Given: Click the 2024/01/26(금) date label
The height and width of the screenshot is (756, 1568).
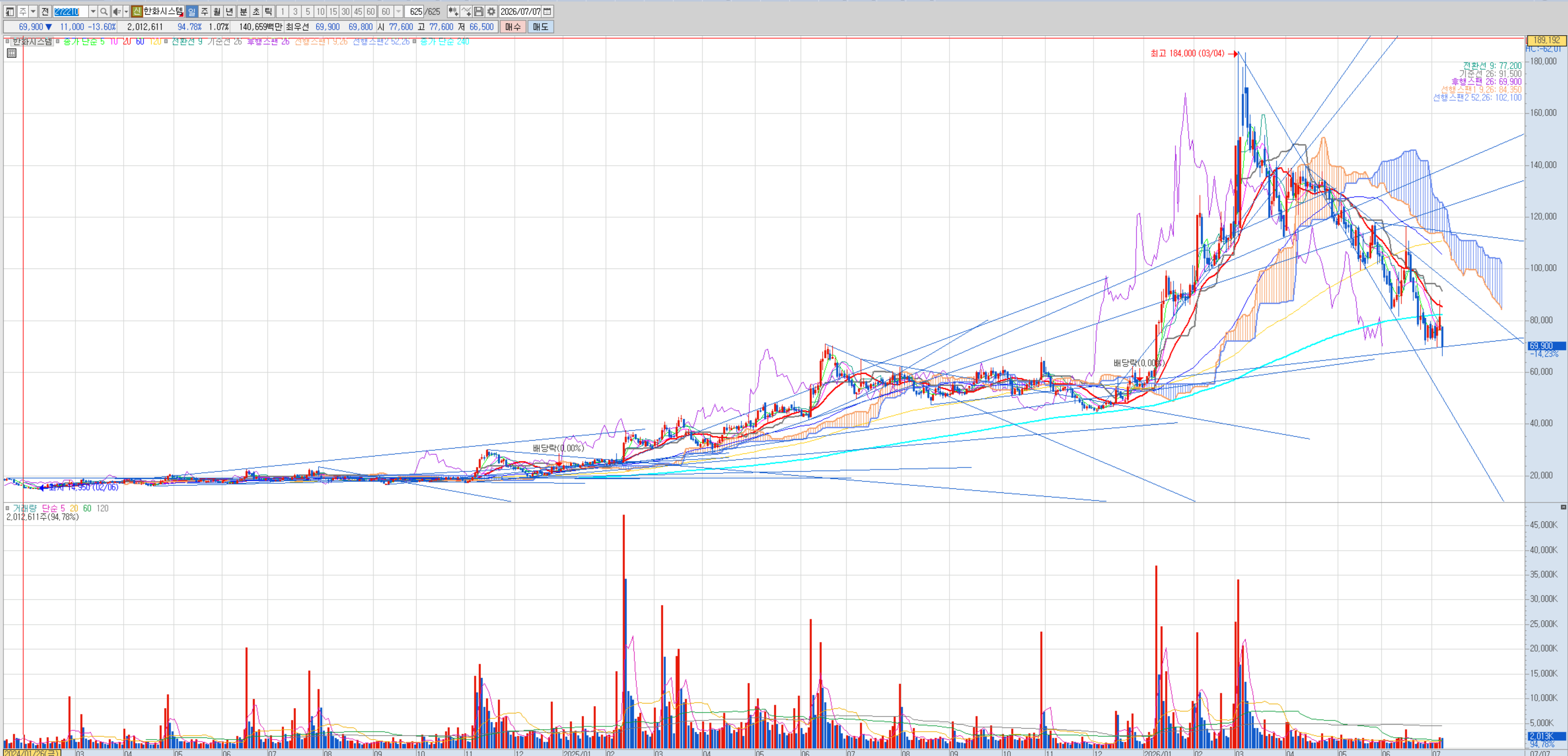Looking at the screenshot, I should click(32, 753).
